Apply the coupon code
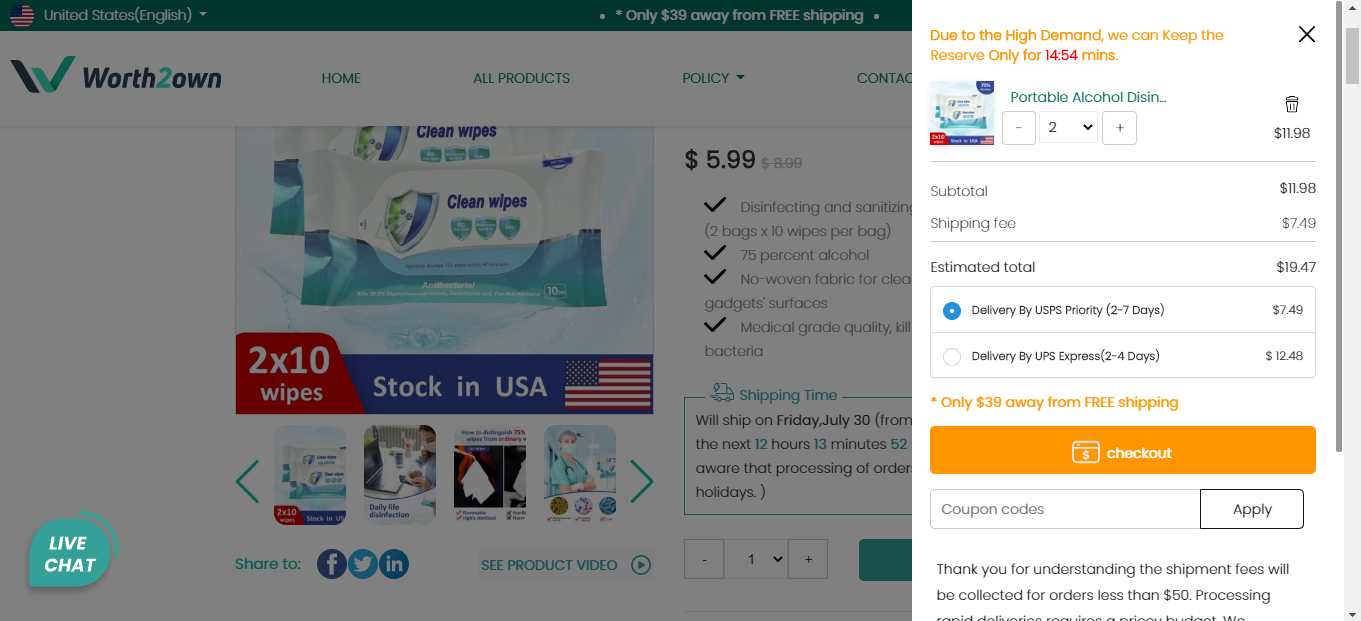 tap(1251, 509)
